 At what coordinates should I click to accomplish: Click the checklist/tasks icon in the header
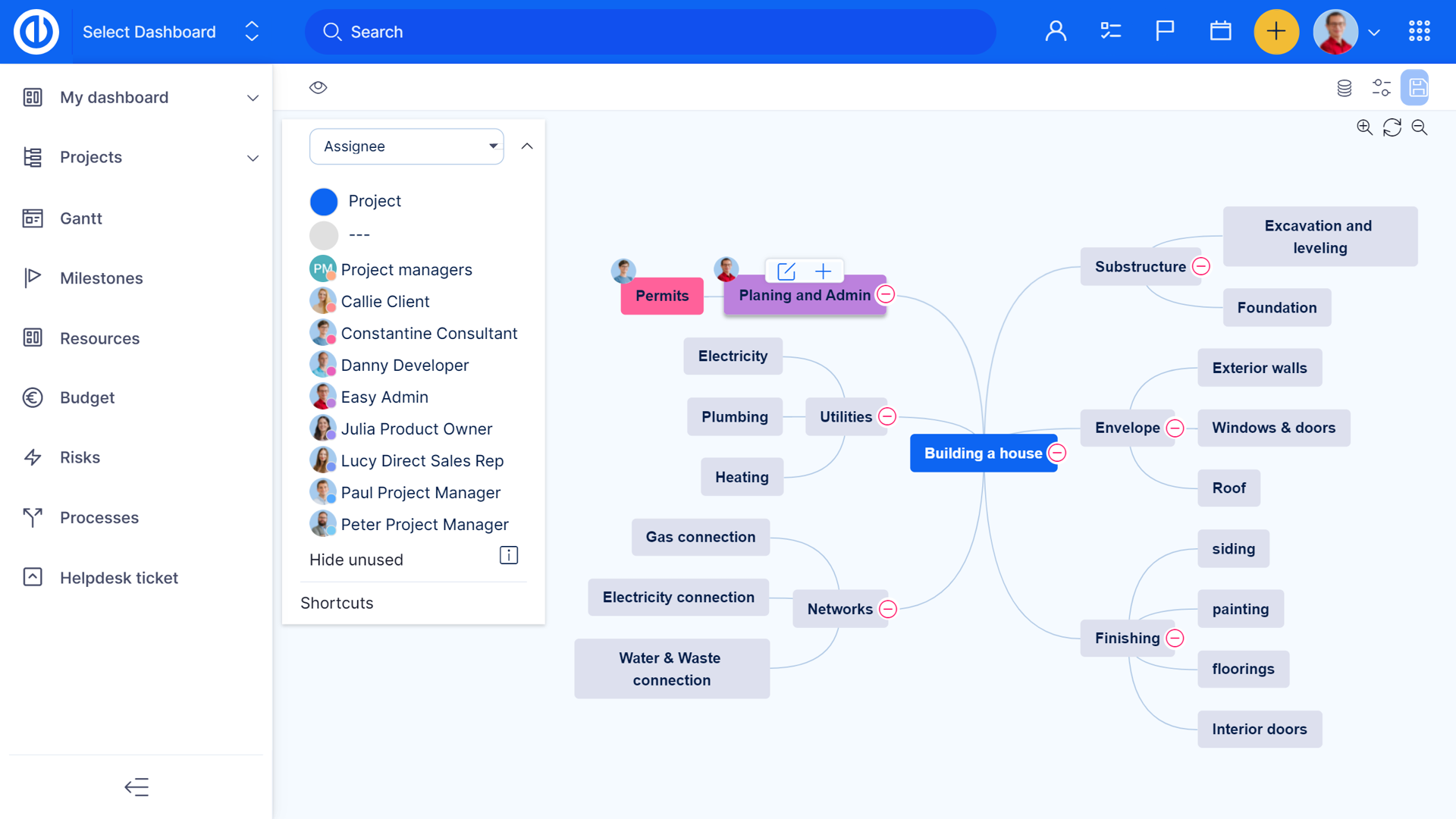pyautogui.click(x=1109, y=31)
